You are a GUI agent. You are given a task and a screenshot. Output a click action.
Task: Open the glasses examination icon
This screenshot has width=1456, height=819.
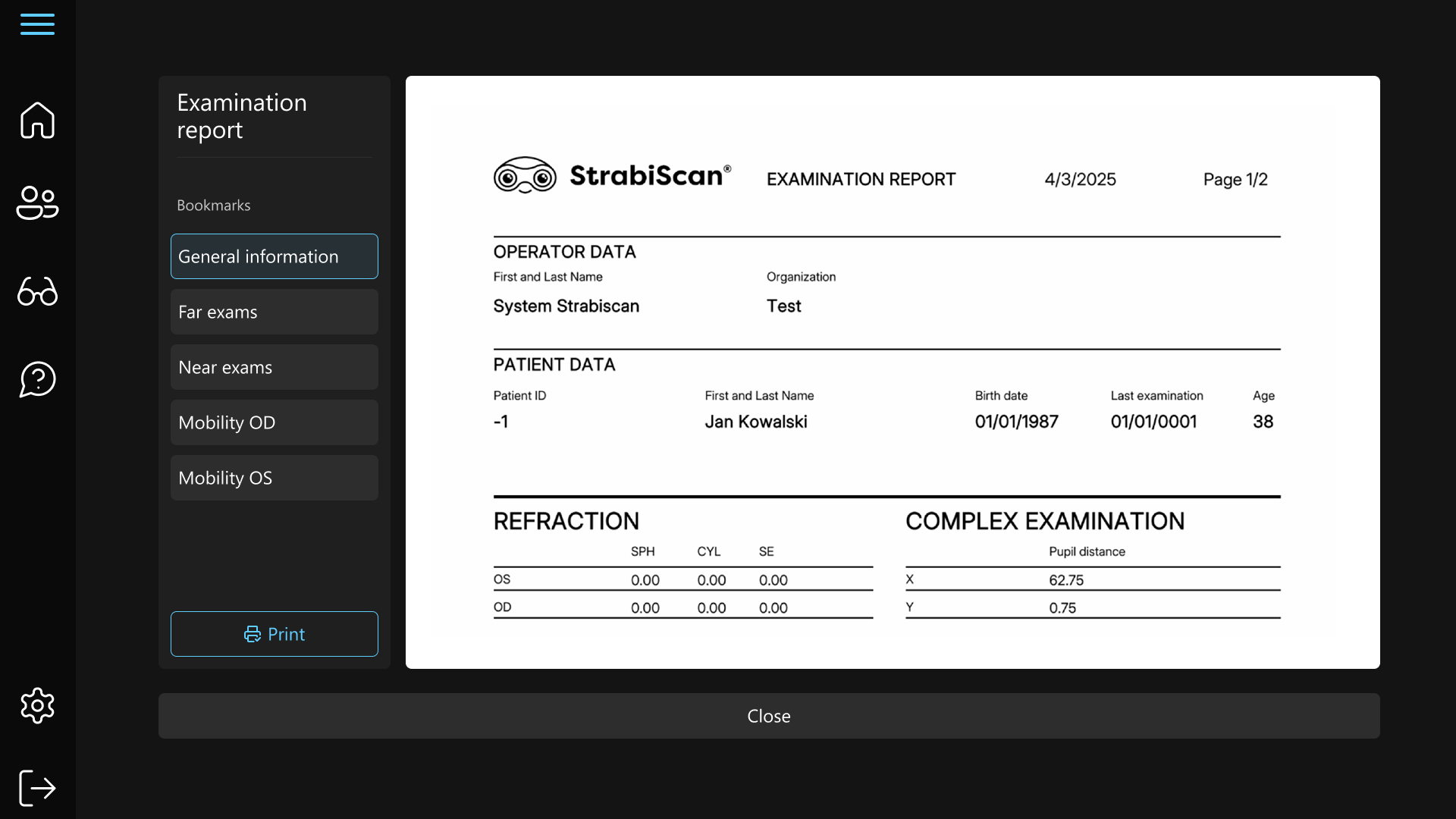37,291
